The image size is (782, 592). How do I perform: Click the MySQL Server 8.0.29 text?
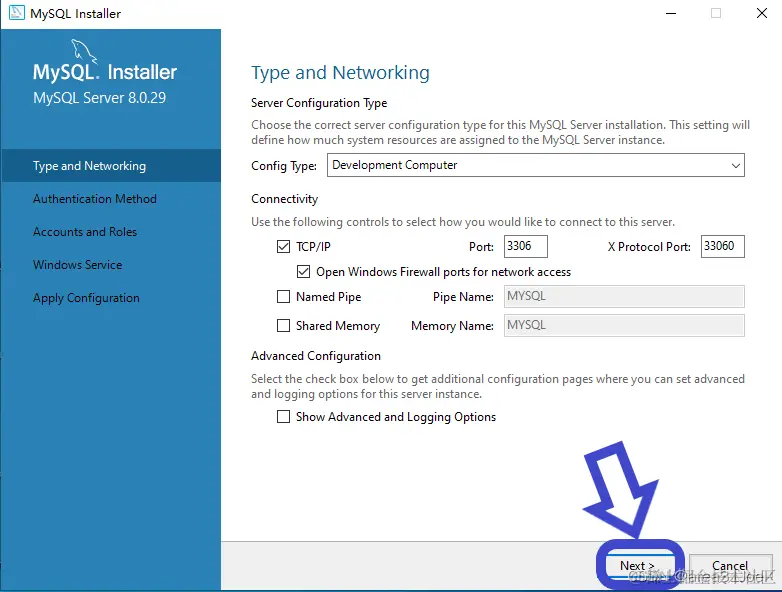click(99, 98)
